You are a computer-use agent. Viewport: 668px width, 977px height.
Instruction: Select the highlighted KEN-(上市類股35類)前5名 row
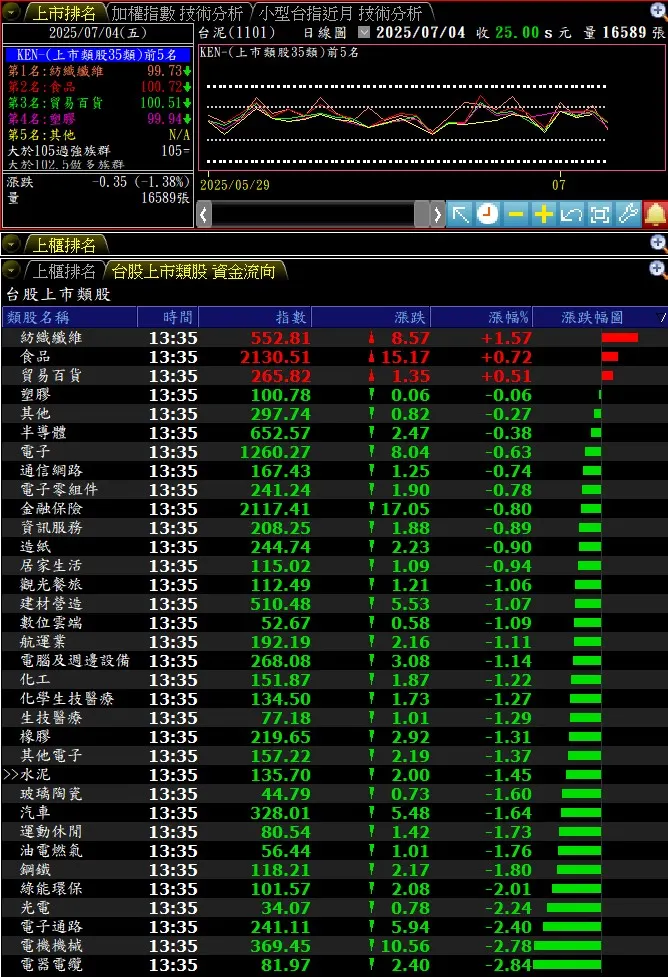click(x=97, y=55)
